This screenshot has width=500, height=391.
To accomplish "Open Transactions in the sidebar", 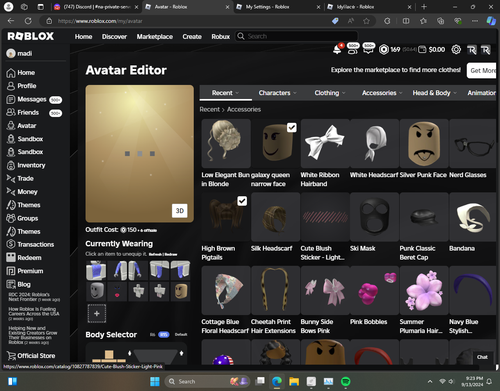I will (x=30, y=244).
